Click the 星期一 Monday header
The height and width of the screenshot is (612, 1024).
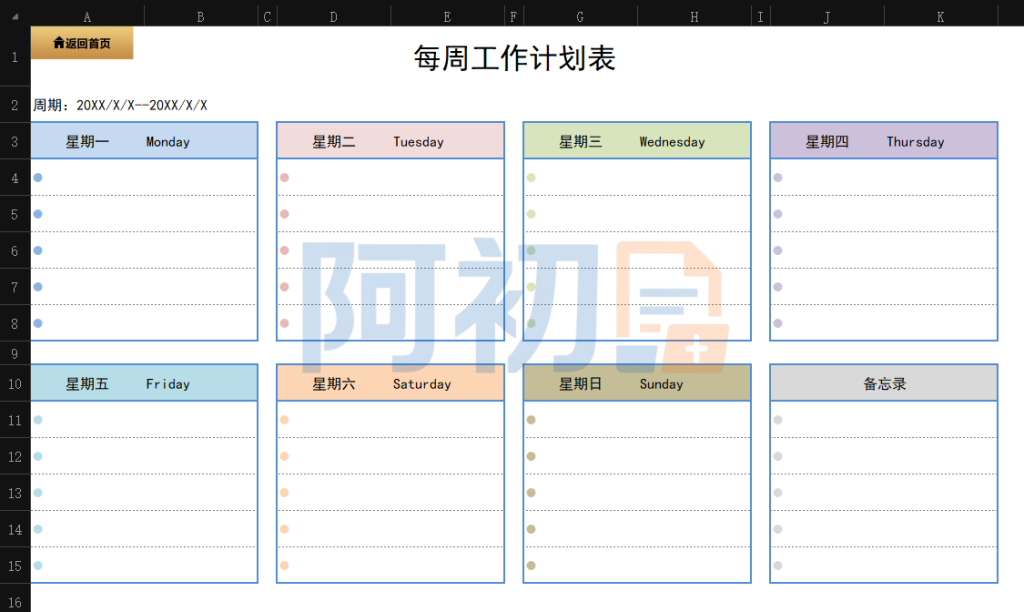coord(144,140)
